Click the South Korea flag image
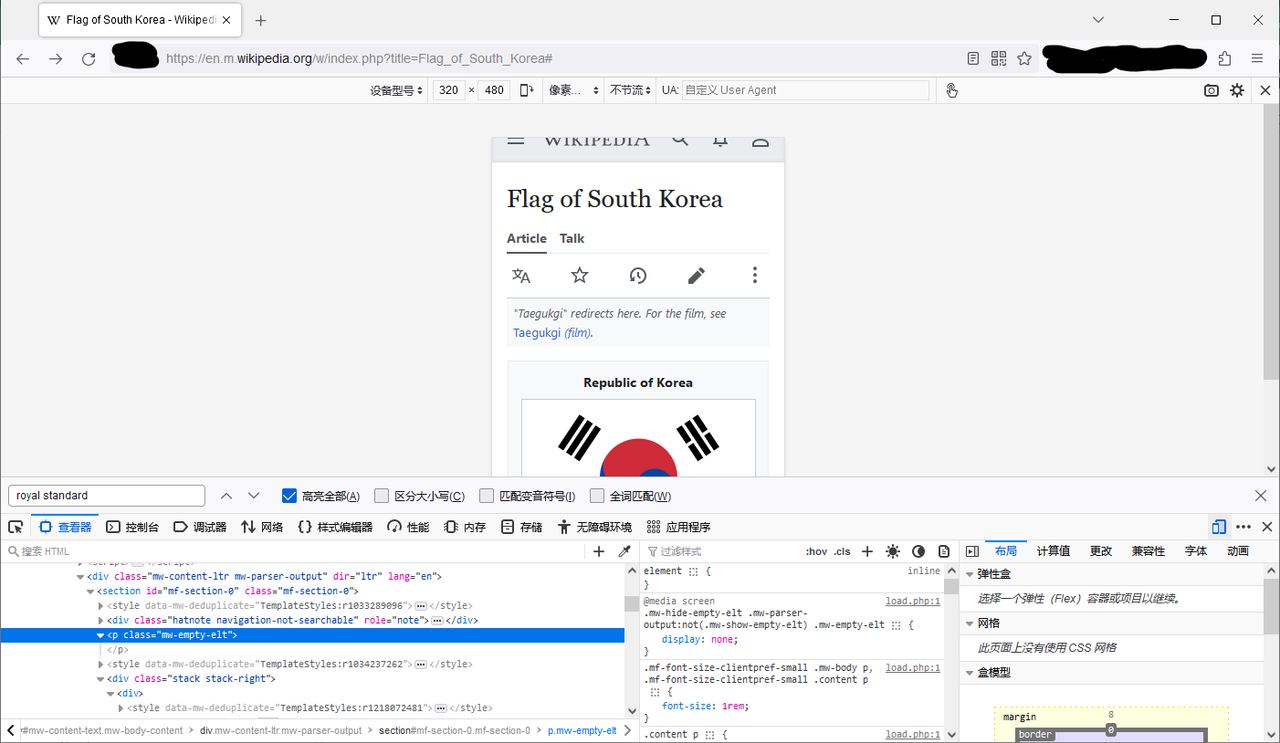The height and width of the screenshot is (743, 1280). click(x=638, y=437)
